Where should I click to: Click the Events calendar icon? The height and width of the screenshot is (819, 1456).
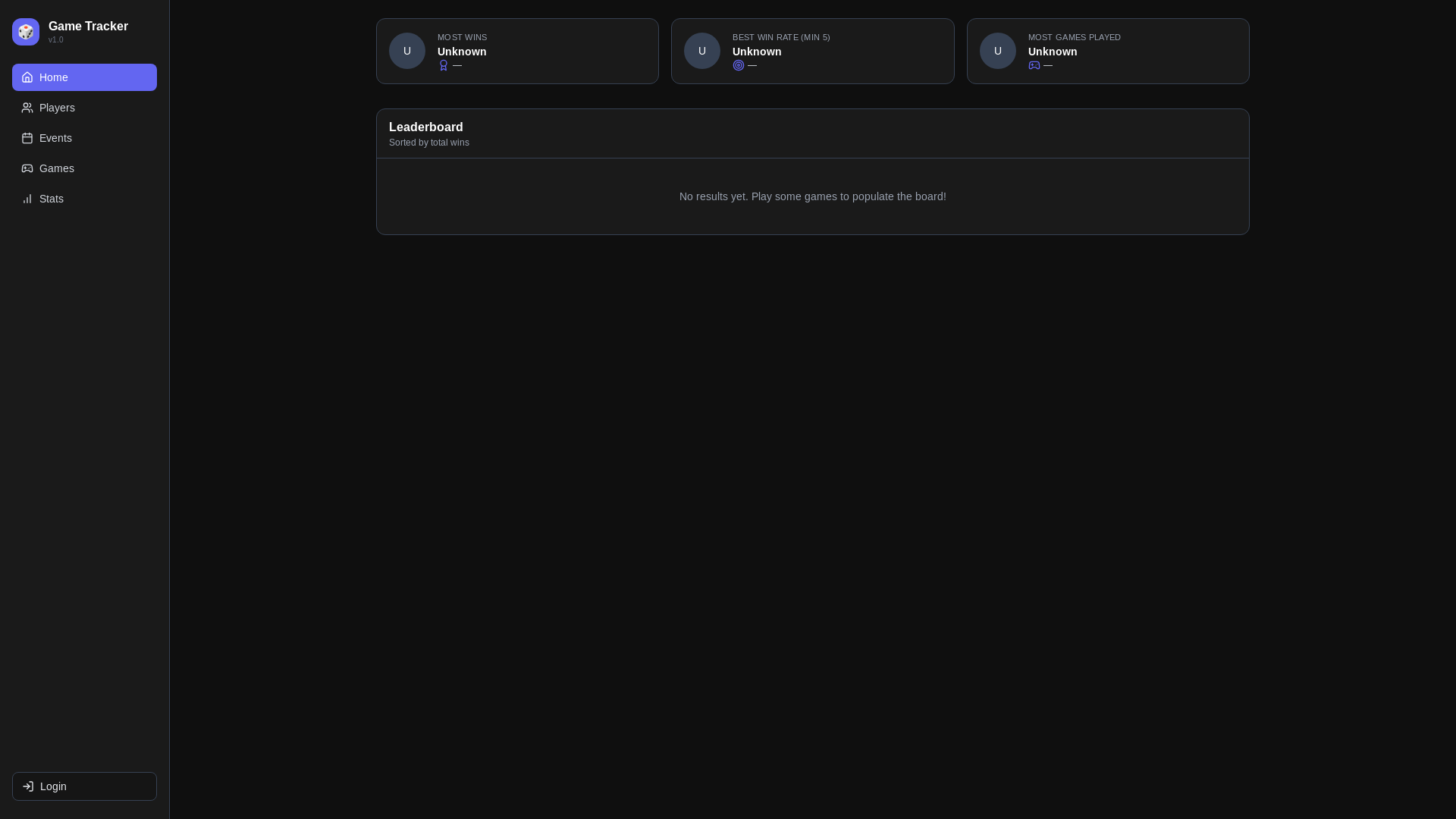tap(27, 138)
